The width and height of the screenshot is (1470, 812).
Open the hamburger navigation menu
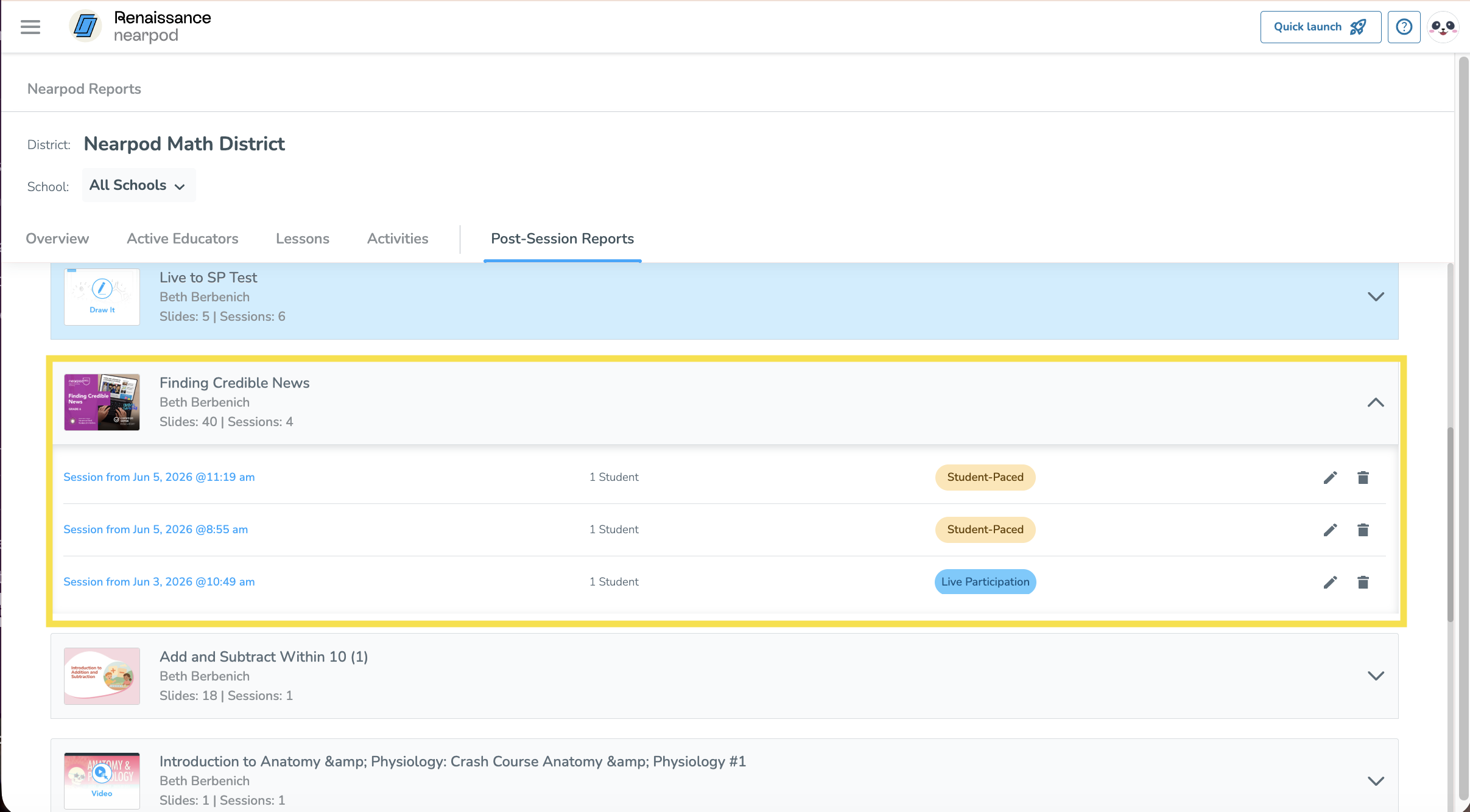30,27
